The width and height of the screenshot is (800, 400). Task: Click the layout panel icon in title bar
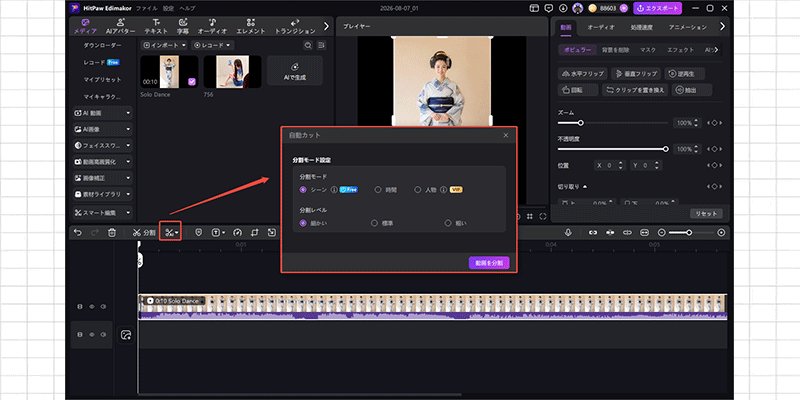[x=534, y=8]
